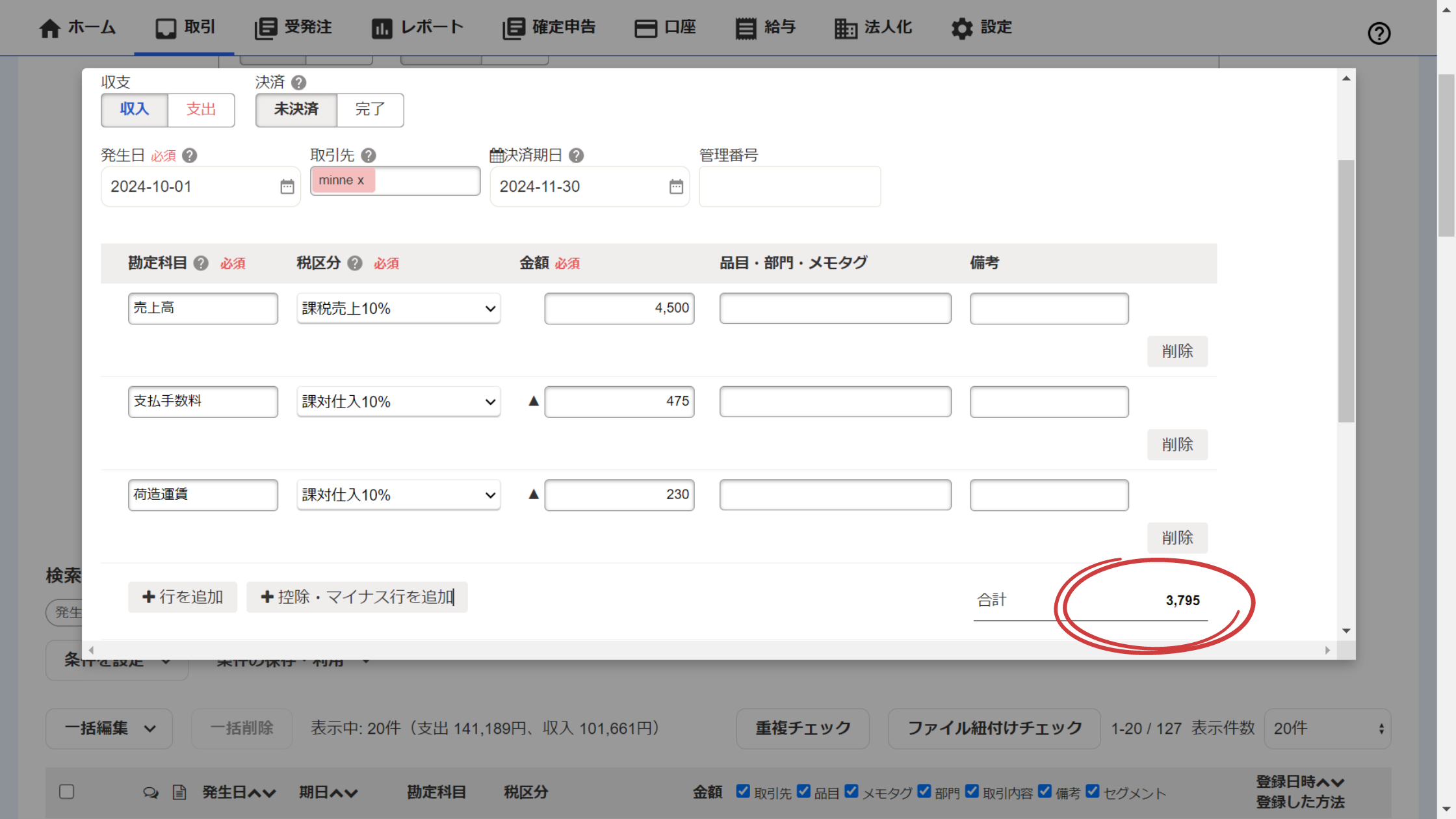Viewport: 1456px width, 819px height.
Task: Delete the 荷造運賃 row with 削除
Action: coord(1176,538)
